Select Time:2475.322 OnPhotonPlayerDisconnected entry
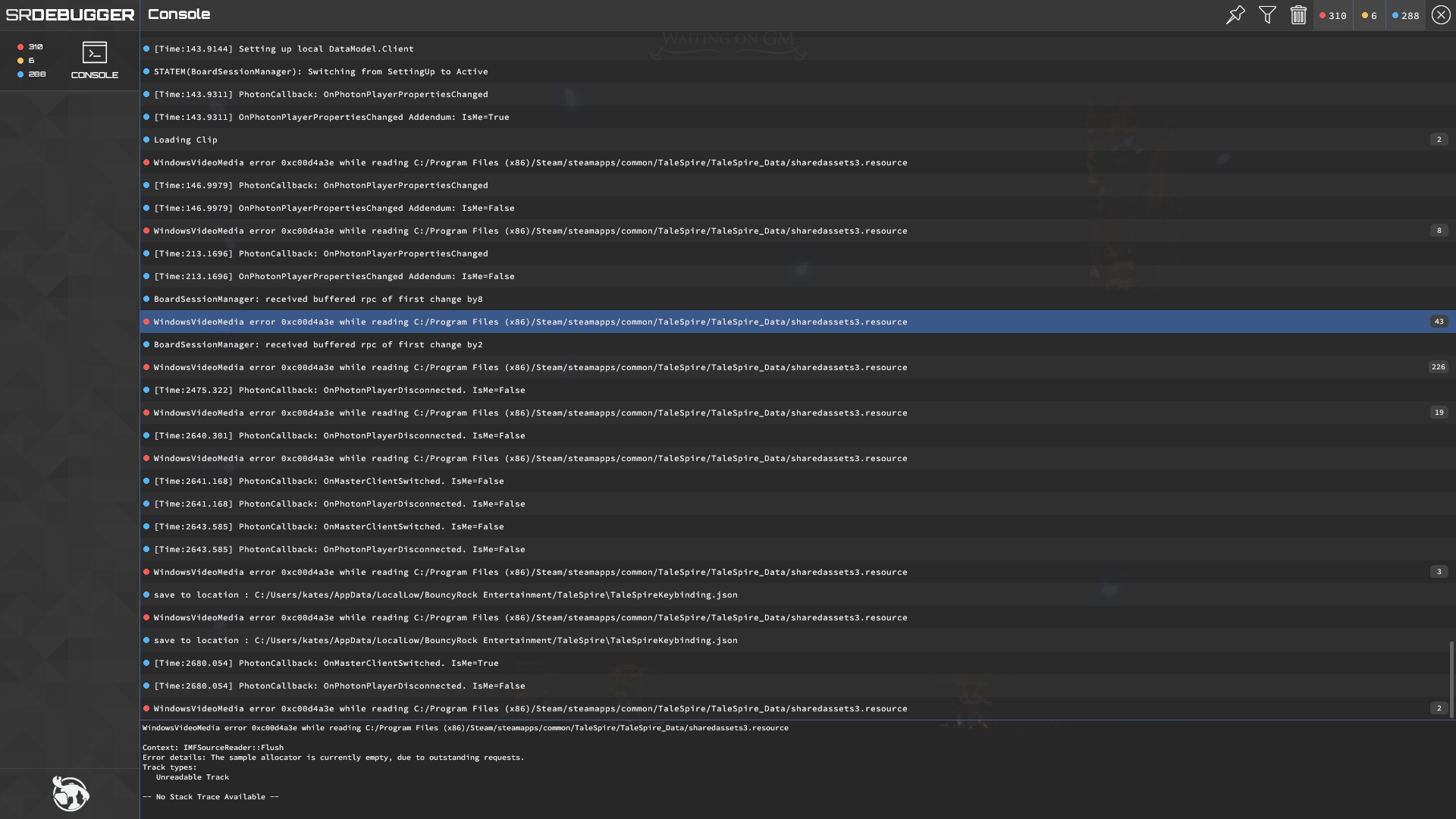1456x819 pixels. click(x=796, y=390)
